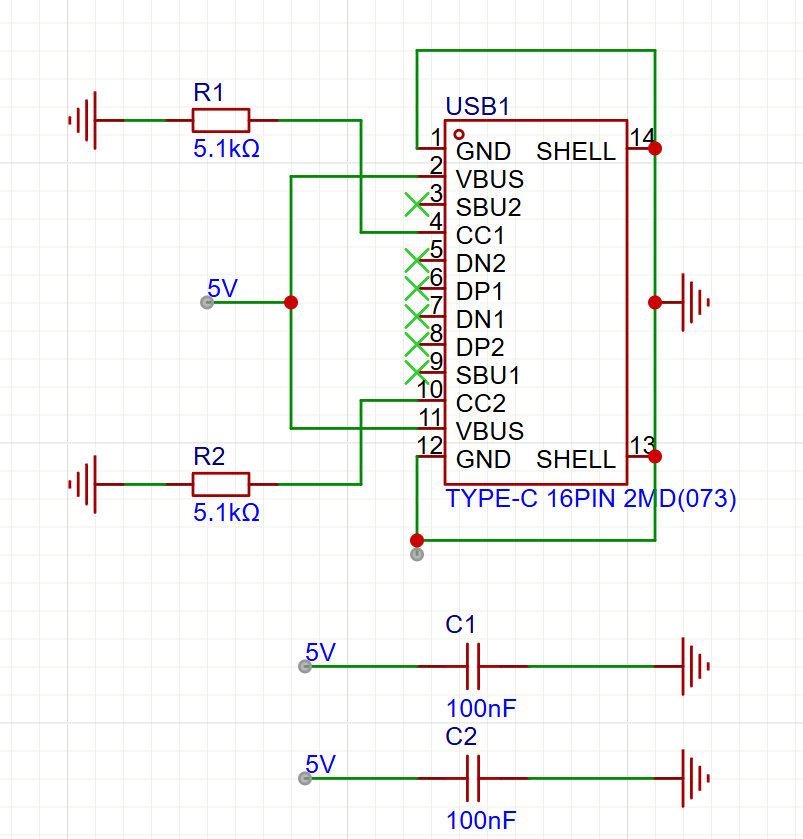Click the junction dot on SHELL pin 14
The image size is (803, 839).
(x=655, y=148)
